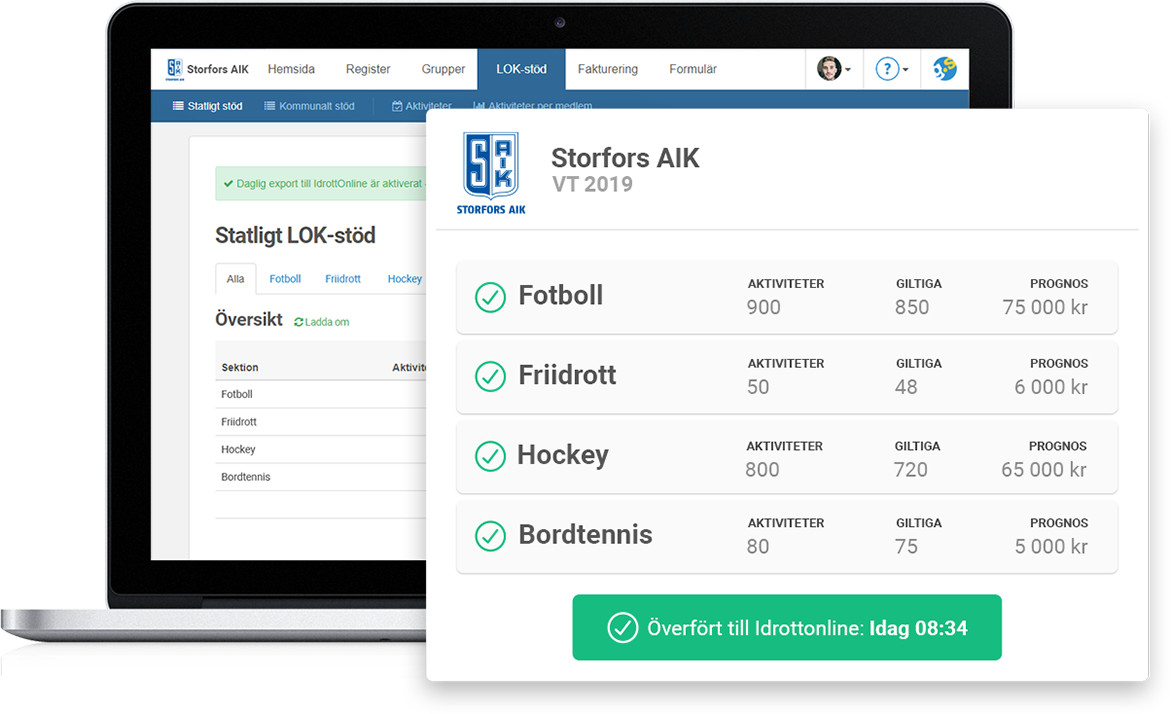The height and width of the screenshot is (714, 1171).
Task: Click the green checkmark icon beside Friidrott
Action: pyautogui.click(x=490, y=376)
